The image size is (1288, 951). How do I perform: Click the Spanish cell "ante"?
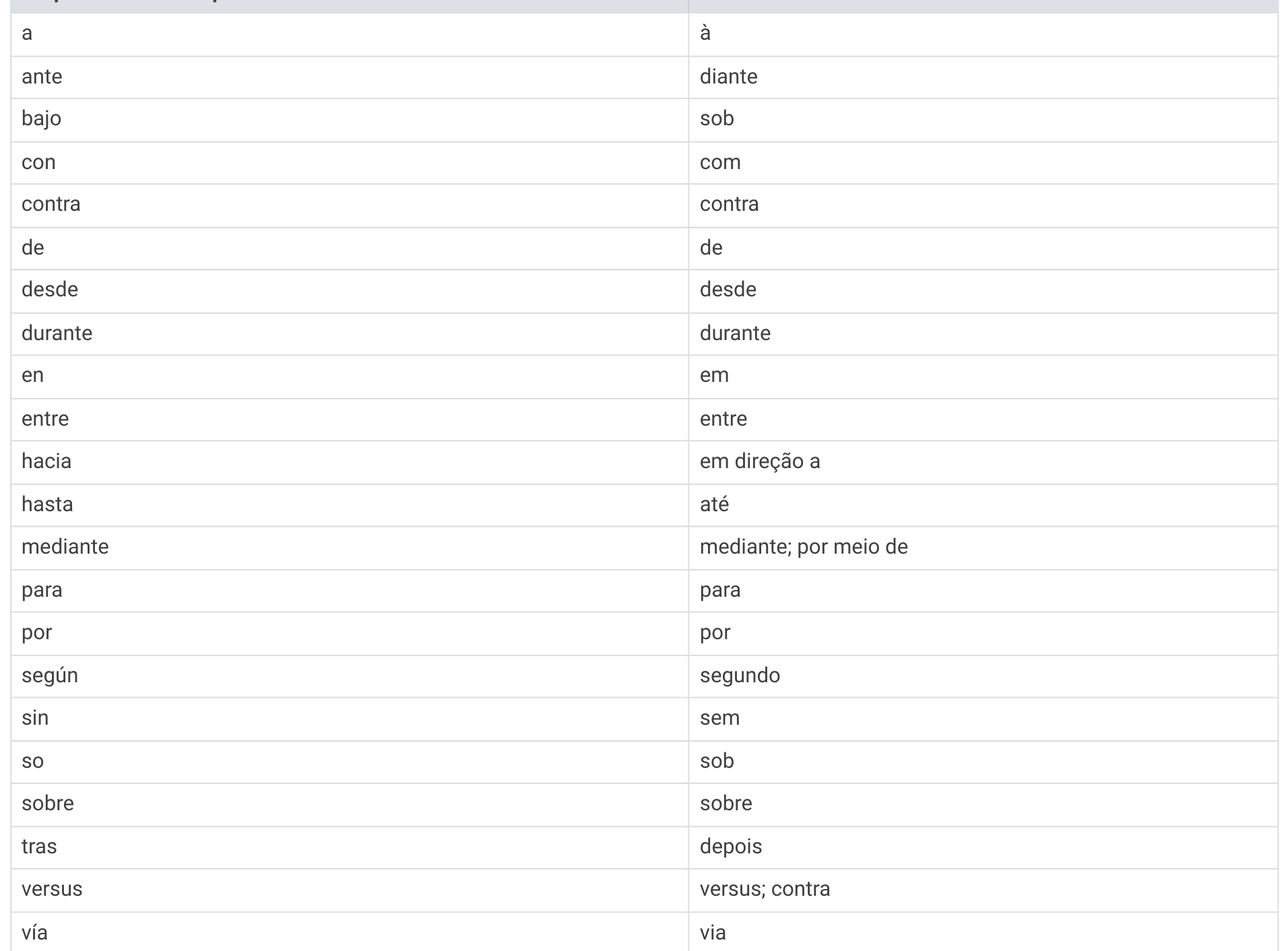[350, 77]
